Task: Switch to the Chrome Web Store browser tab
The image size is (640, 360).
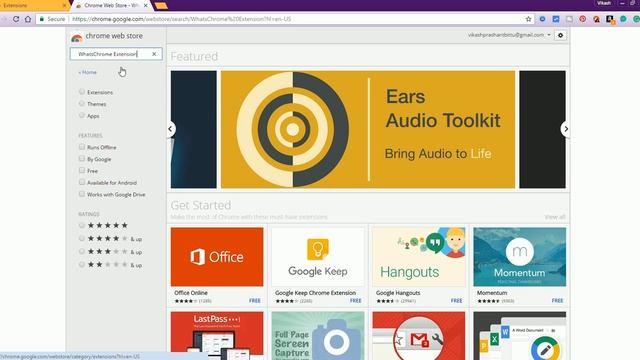Action: [x=110, y=5]
